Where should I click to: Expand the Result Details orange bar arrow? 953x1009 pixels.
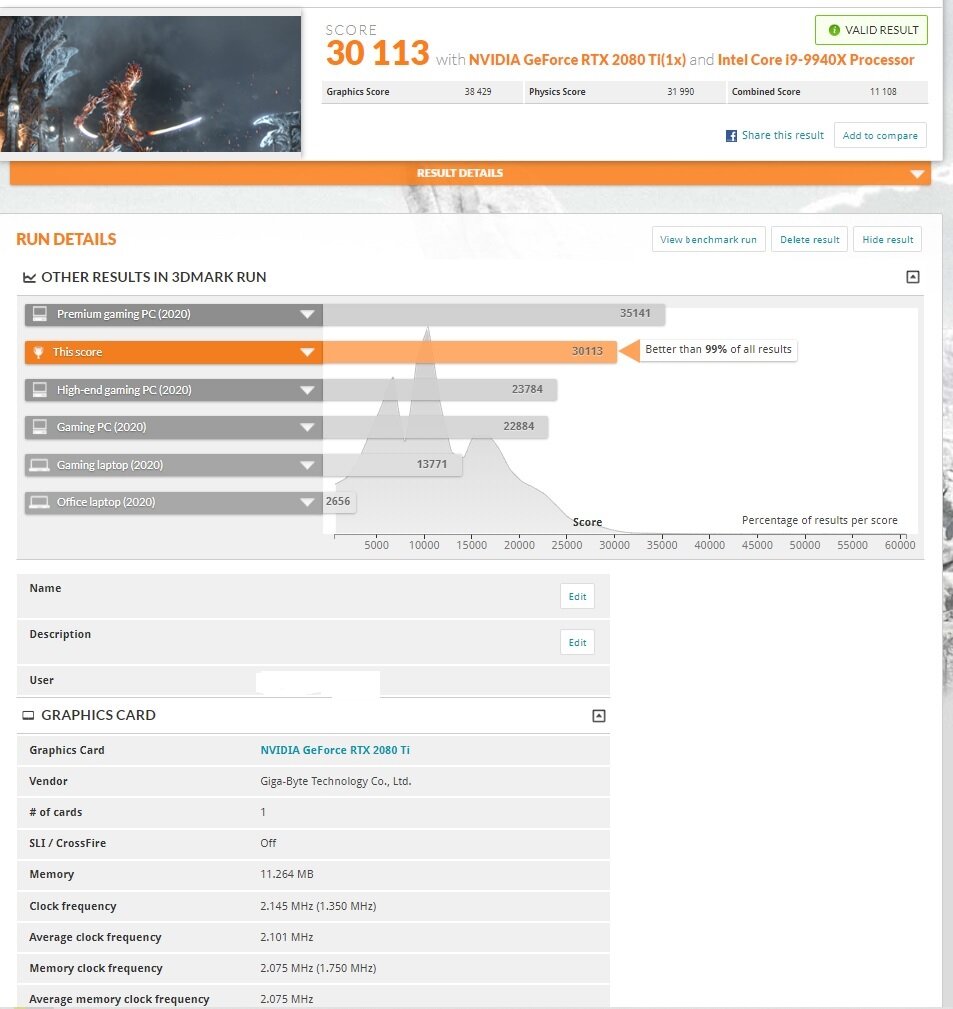[x=917, y=174]
